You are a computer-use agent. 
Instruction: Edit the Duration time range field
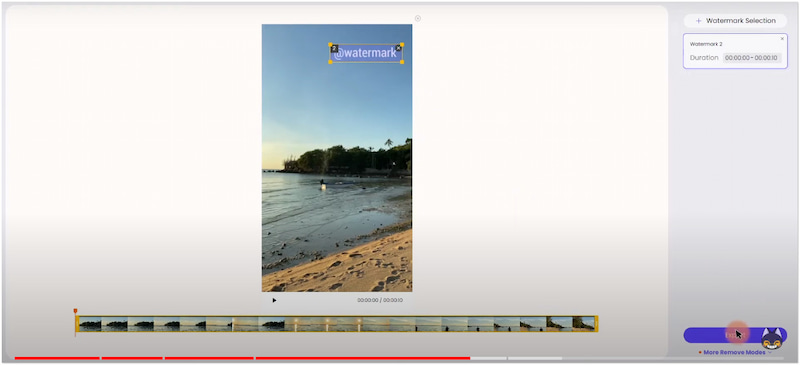(x=752, y=58)
